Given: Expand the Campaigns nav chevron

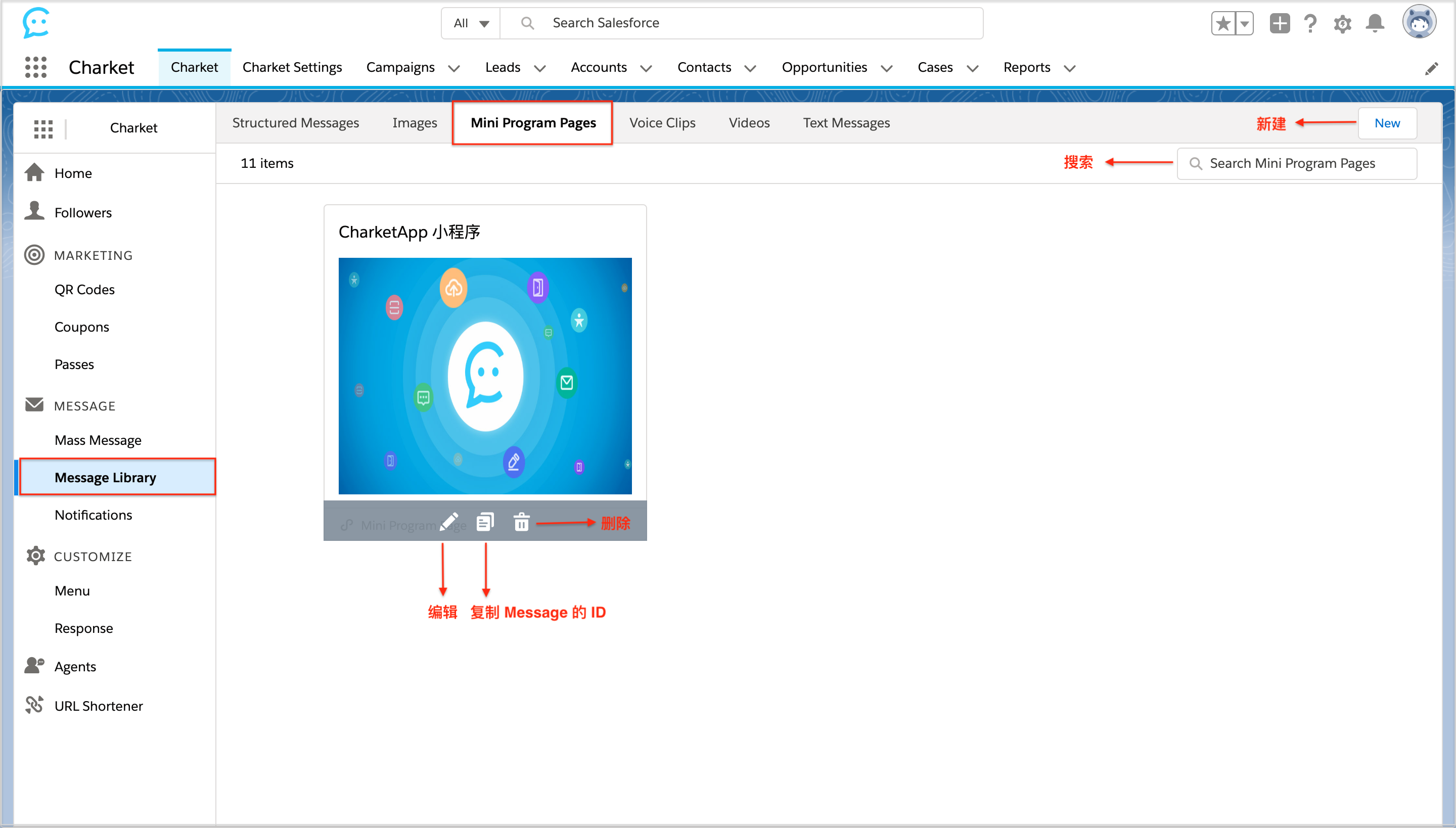Looking at the screenshot, I should (454, 69).
